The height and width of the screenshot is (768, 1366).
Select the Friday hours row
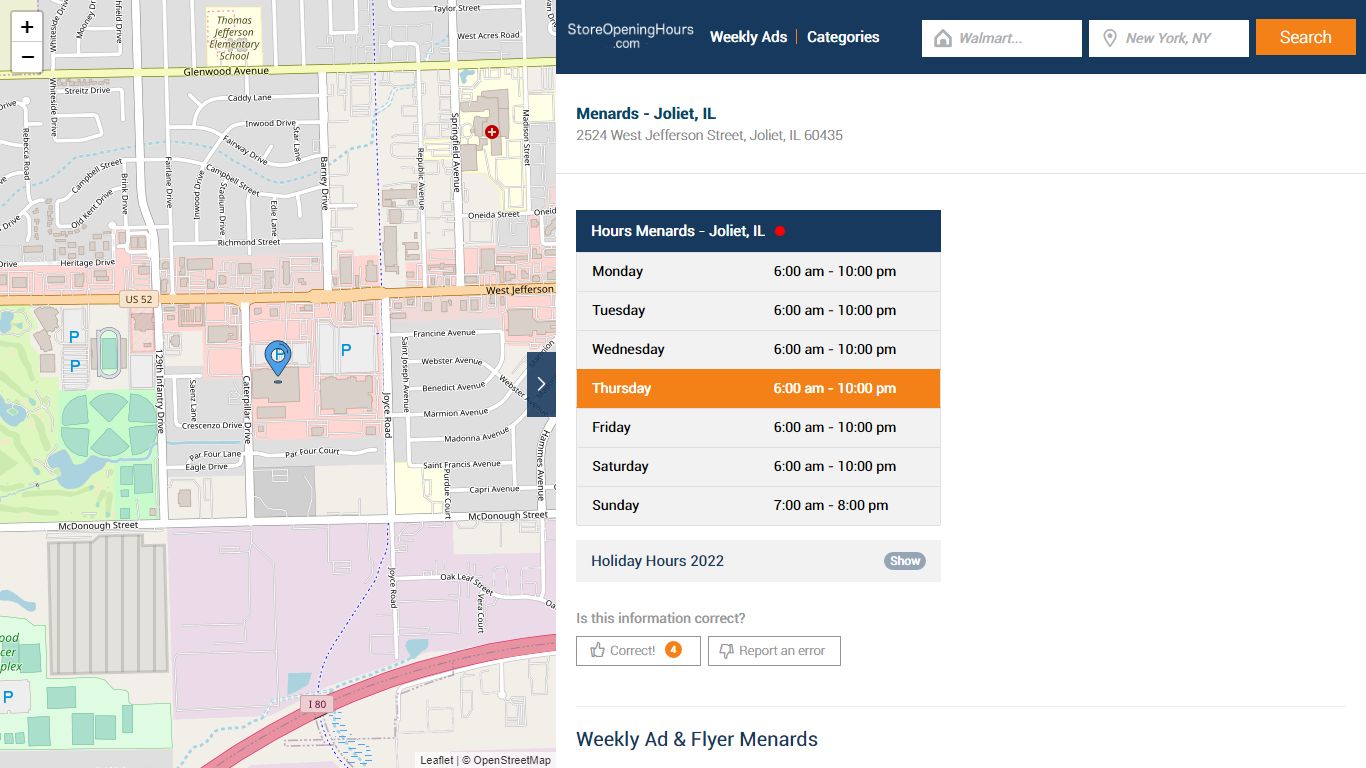pyautogui.click(x=758, y=427)
